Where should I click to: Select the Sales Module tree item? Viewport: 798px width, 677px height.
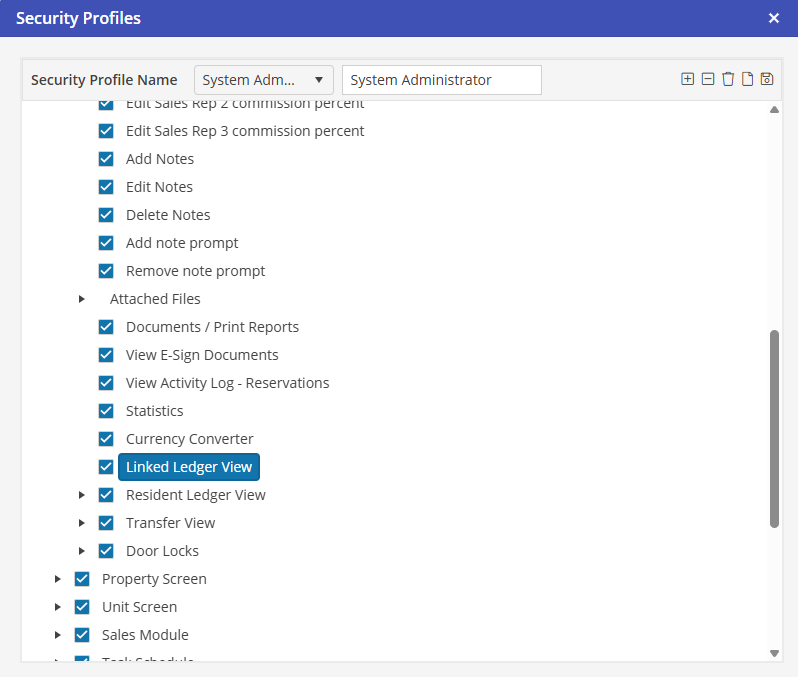pos(145,635)
